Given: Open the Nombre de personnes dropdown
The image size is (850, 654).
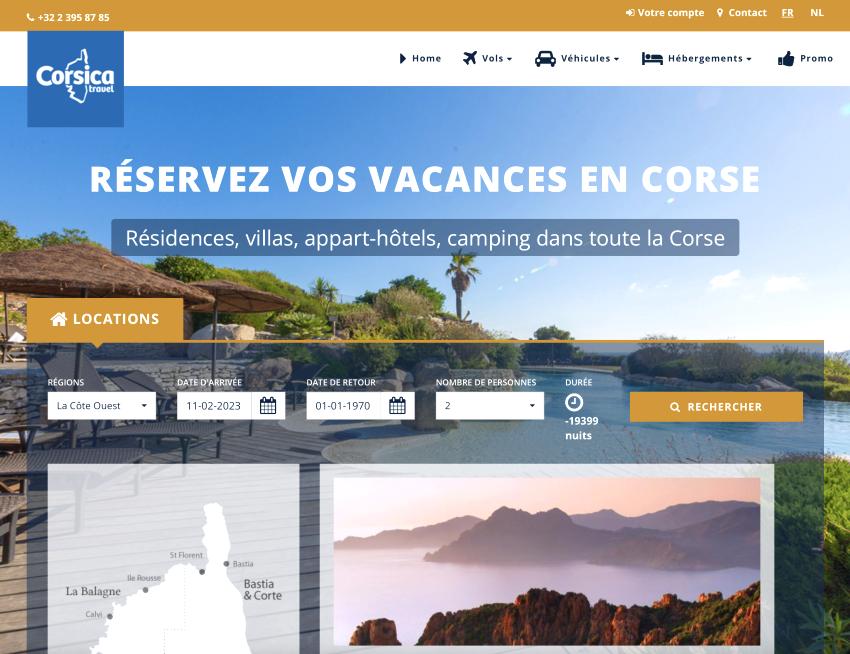Looking at the screenshot, I should point(489,406).
